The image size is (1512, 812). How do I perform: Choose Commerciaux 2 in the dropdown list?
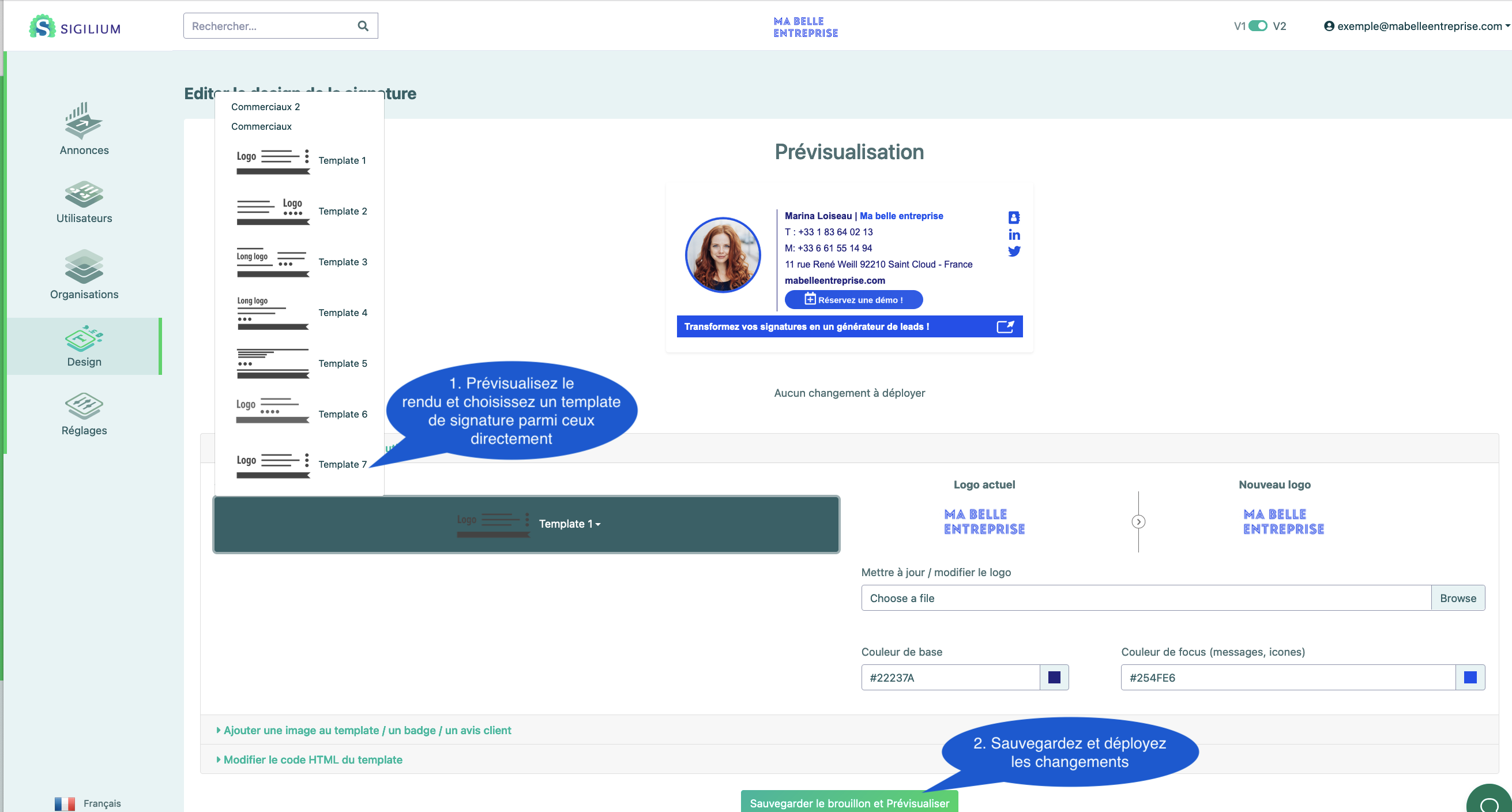(x=265, y=107)
